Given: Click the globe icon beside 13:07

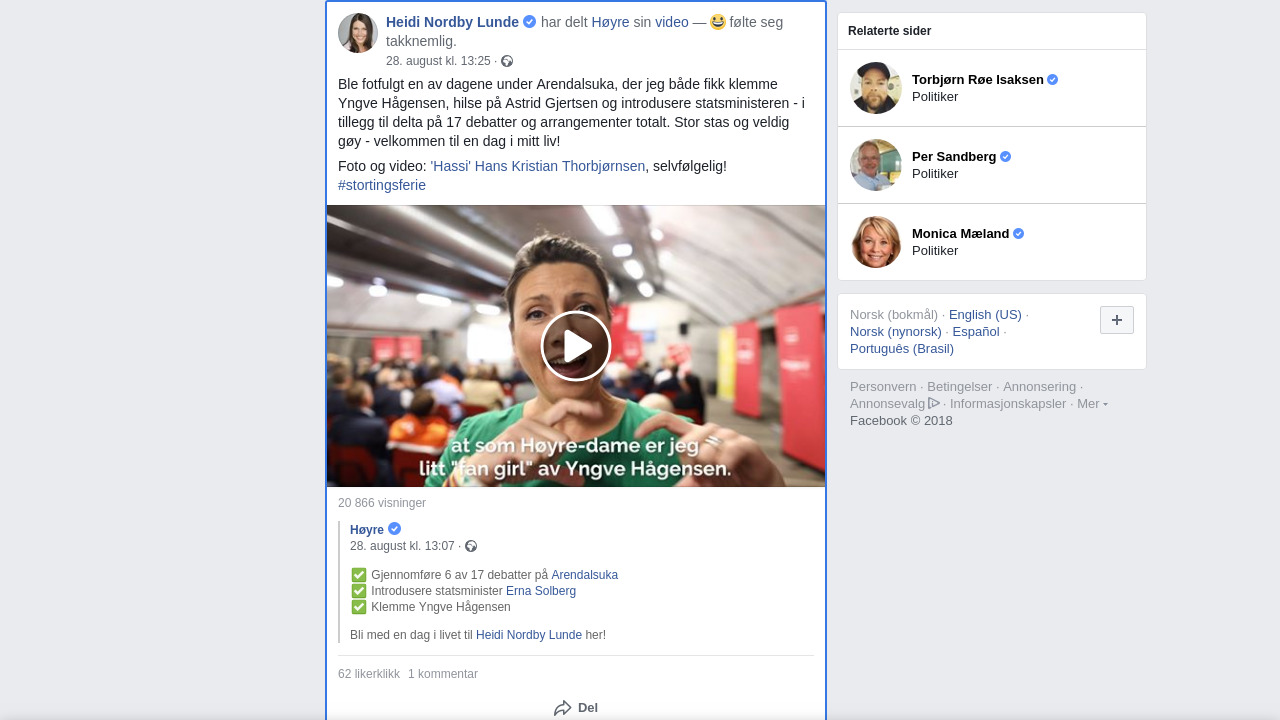Looking at the screenshot, I should click(471, 546).
